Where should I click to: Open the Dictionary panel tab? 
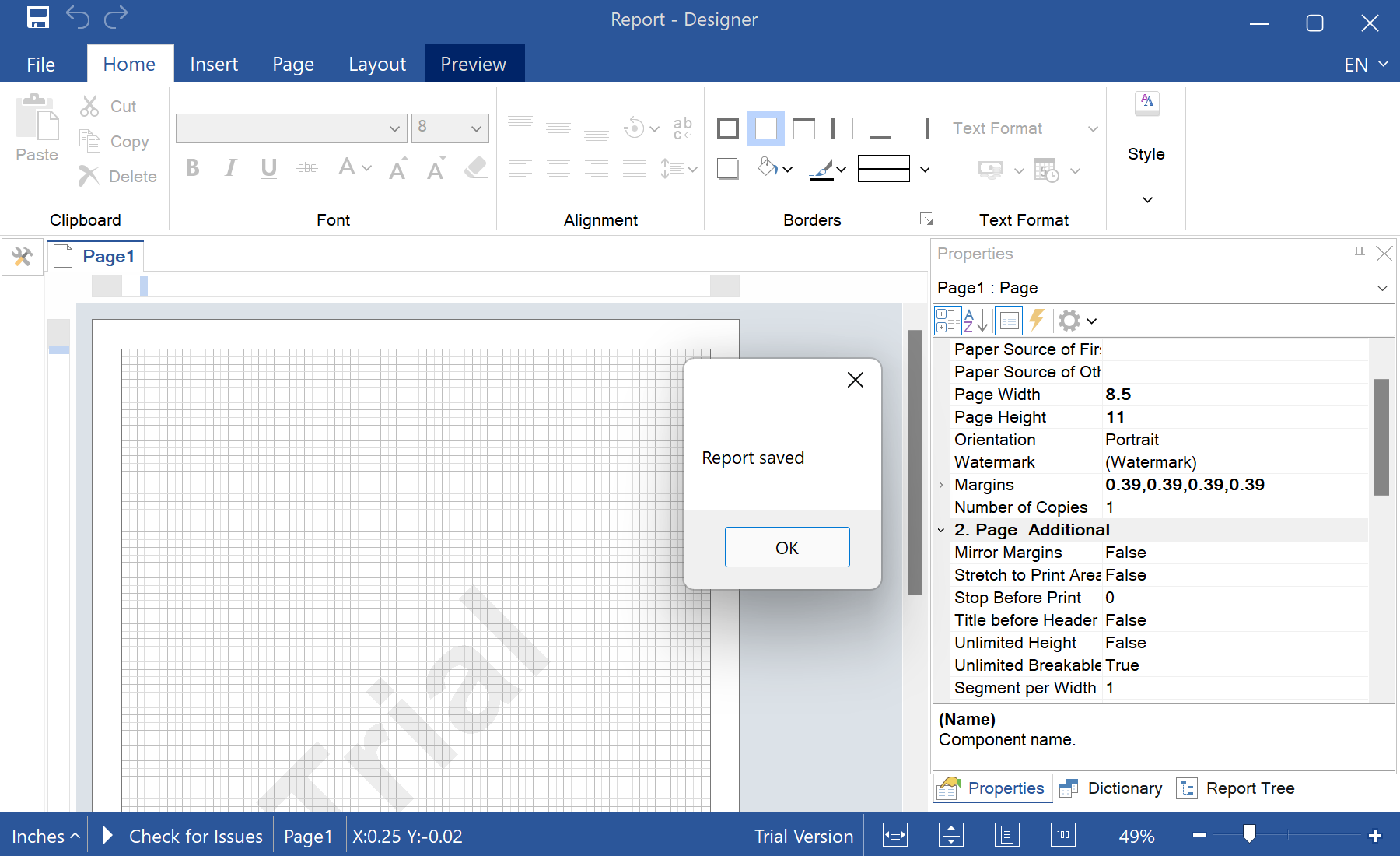pyautogui.click(x=1111, y=788)
